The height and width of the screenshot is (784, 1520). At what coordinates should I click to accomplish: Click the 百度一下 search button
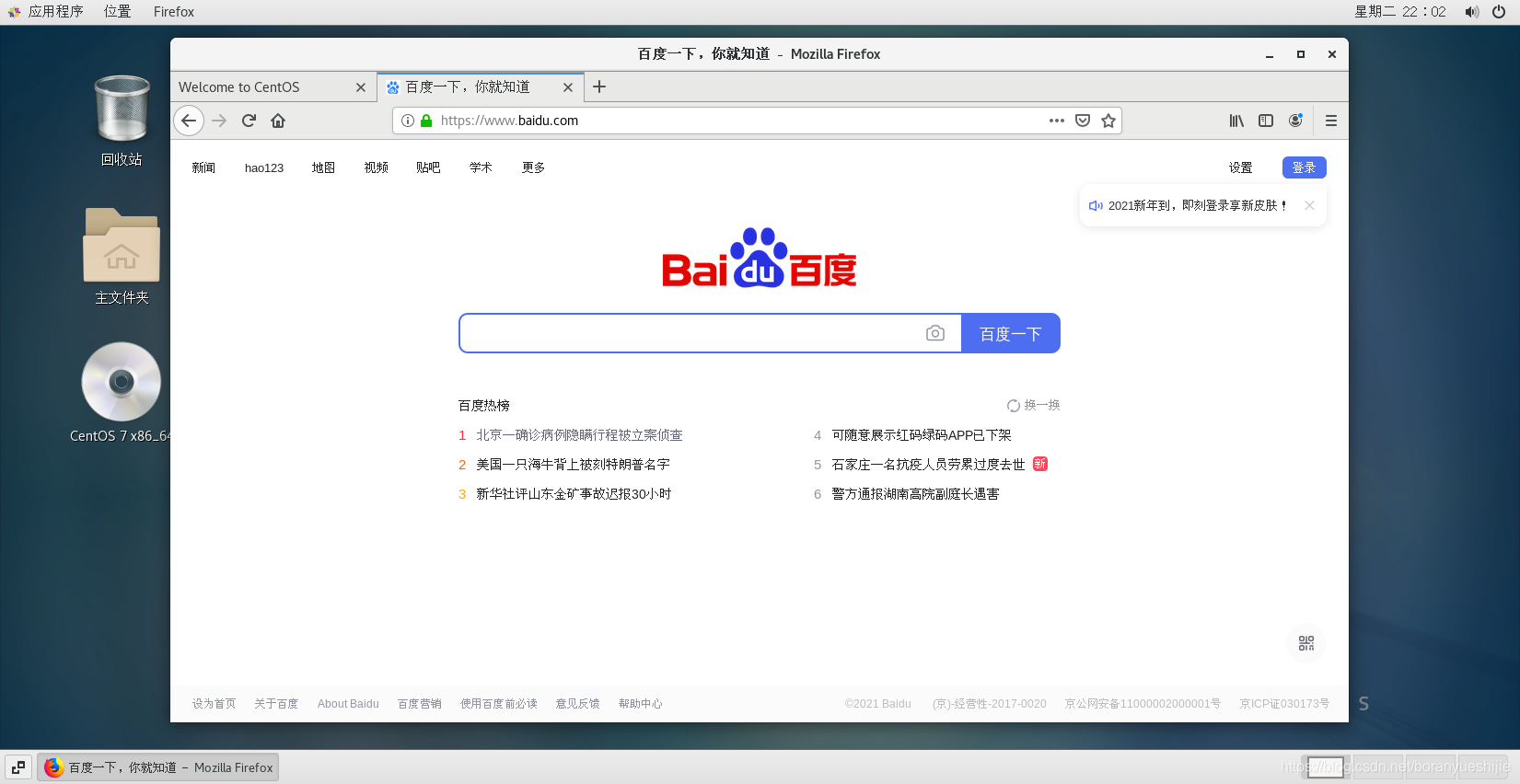(x=1011, y=333)
